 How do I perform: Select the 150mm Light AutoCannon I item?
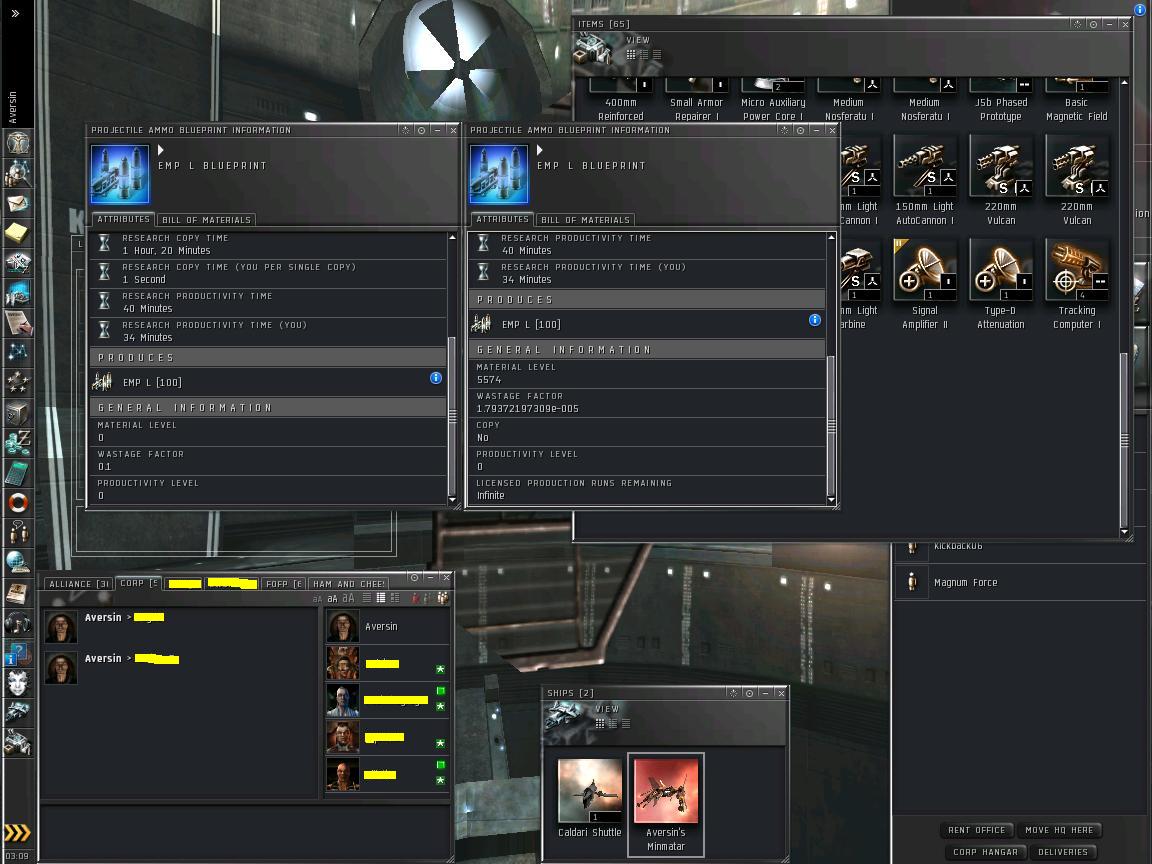(x=924, y=181)
